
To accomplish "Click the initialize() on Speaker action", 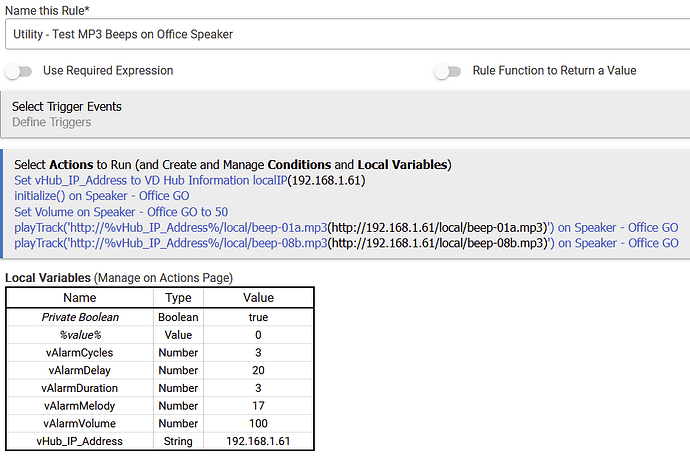I will coord(101,196).
